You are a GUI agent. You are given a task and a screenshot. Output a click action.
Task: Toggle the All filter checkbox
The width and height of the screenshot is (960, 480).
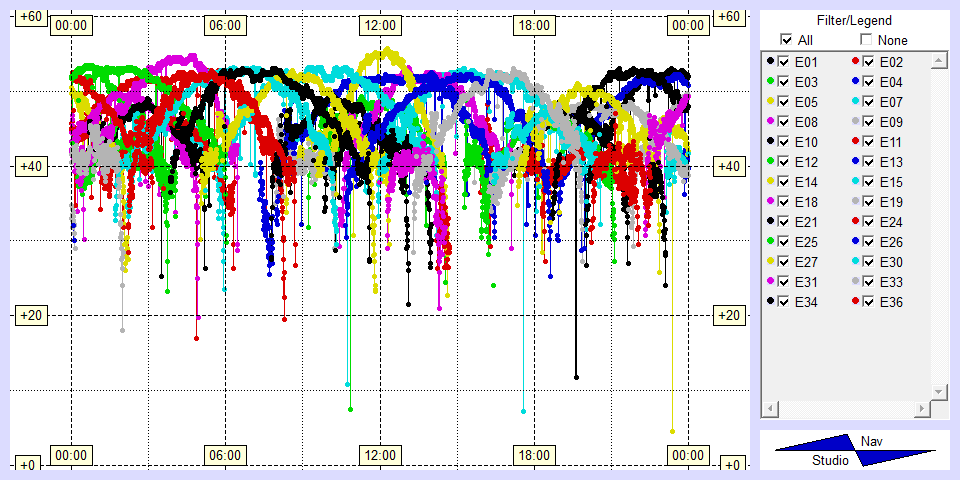click(786, 40)
